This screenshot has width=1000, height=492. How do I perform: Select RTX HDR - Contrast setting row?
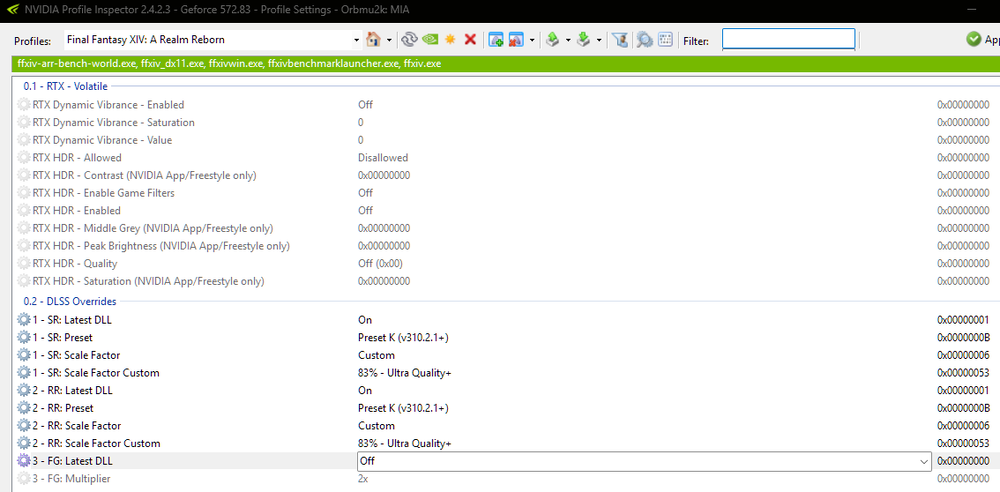point(504,175)
